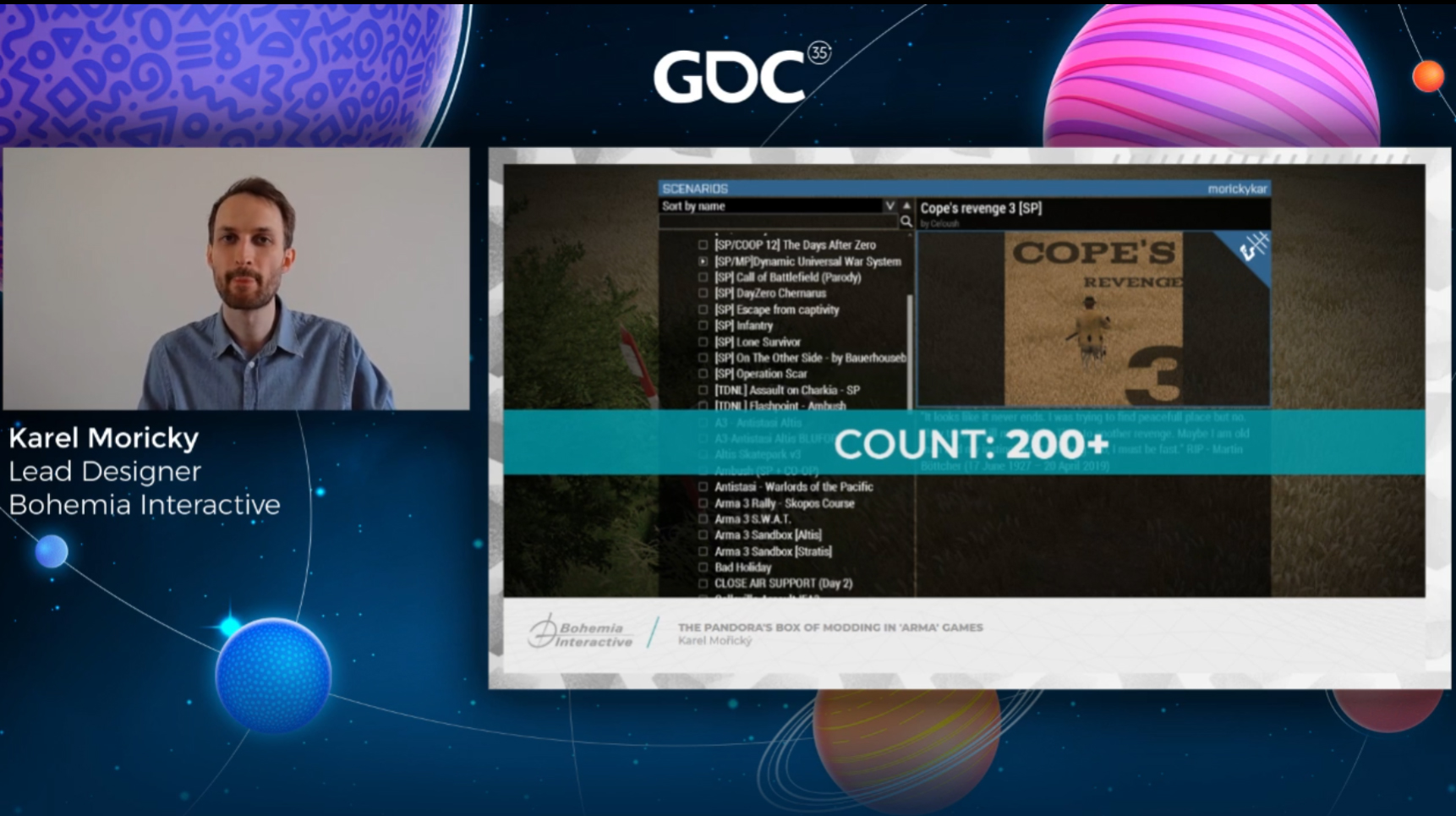Click the "Cope's revenge 3 [SP]" title
Screen dimensions: 1456x816
coord(981,208)
